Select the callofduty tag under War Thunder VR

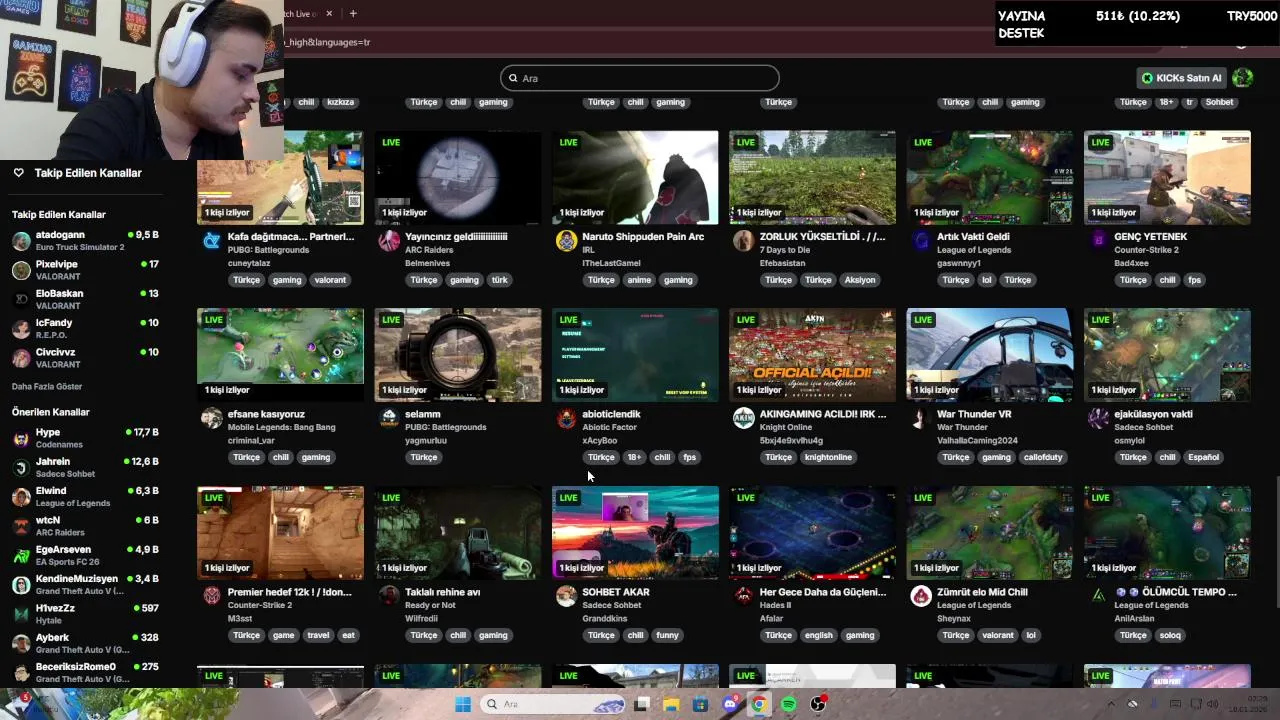click(x=1043, y=457)
